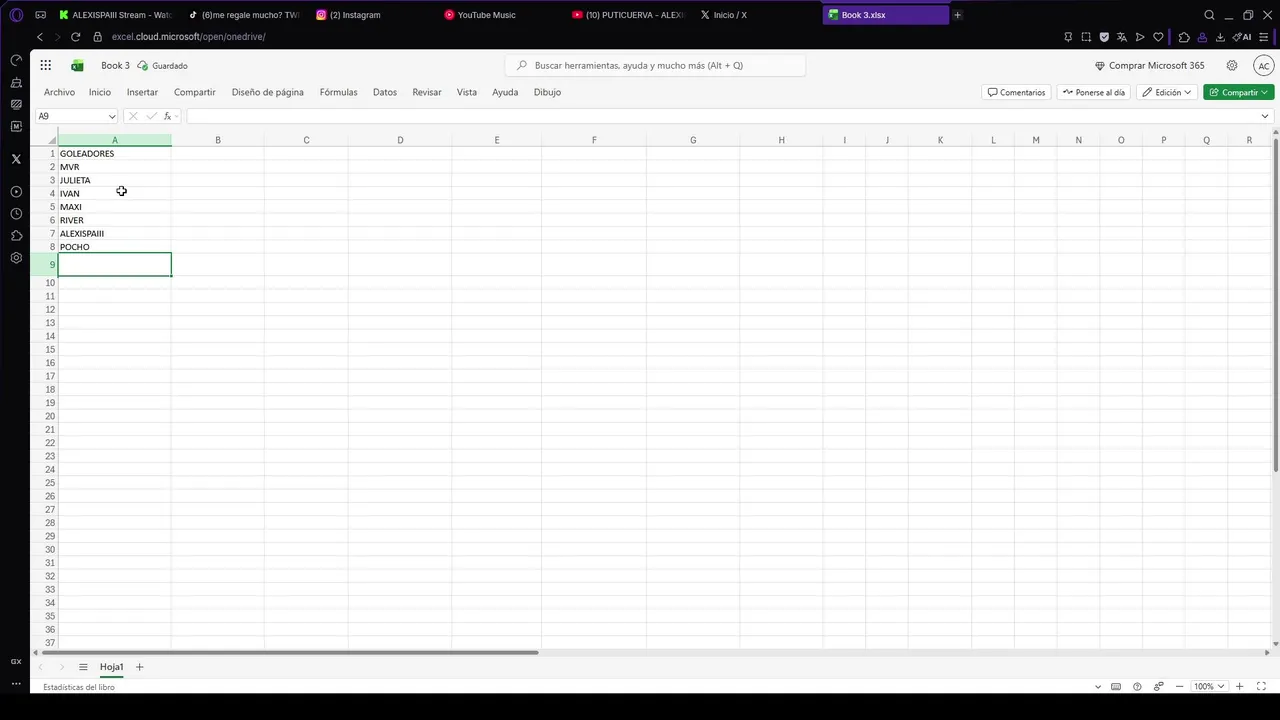Click the horizontal scrollbar thumb
Screen dimensions: 1280x720
click(x=288, y=653)
